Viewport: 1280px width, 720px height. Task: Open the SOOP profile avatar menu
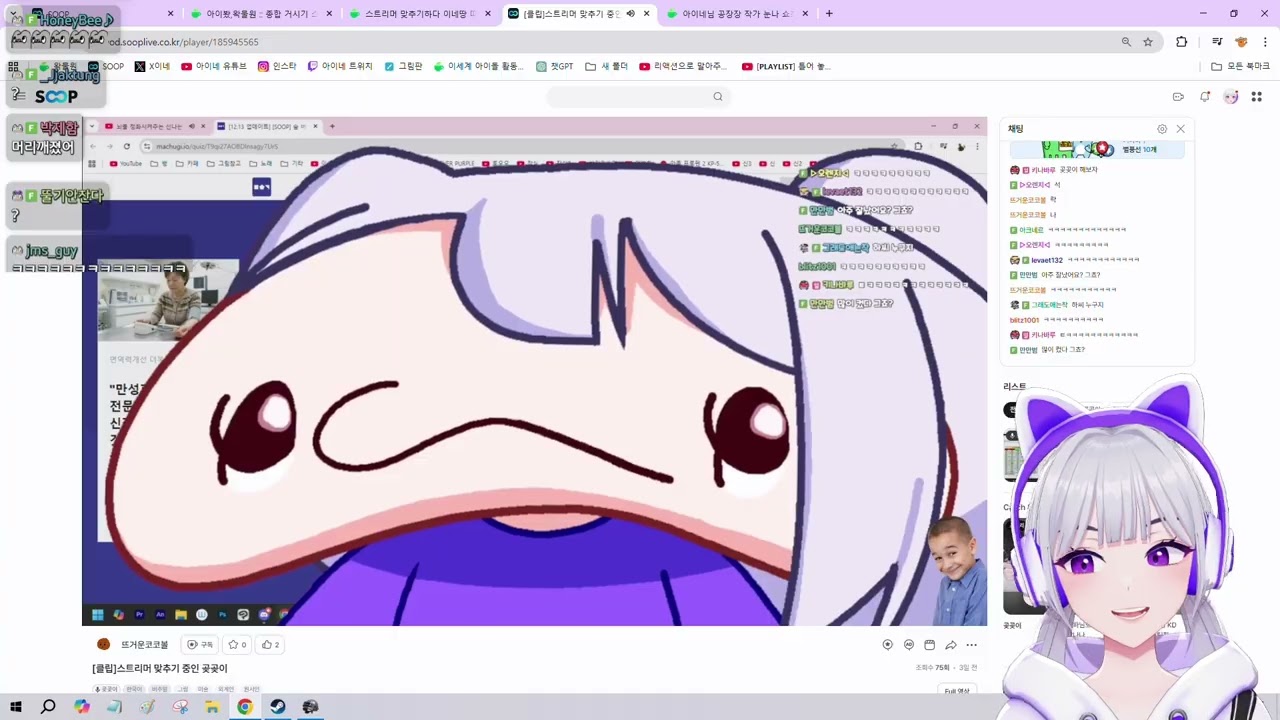click(x=1231, y=97)
